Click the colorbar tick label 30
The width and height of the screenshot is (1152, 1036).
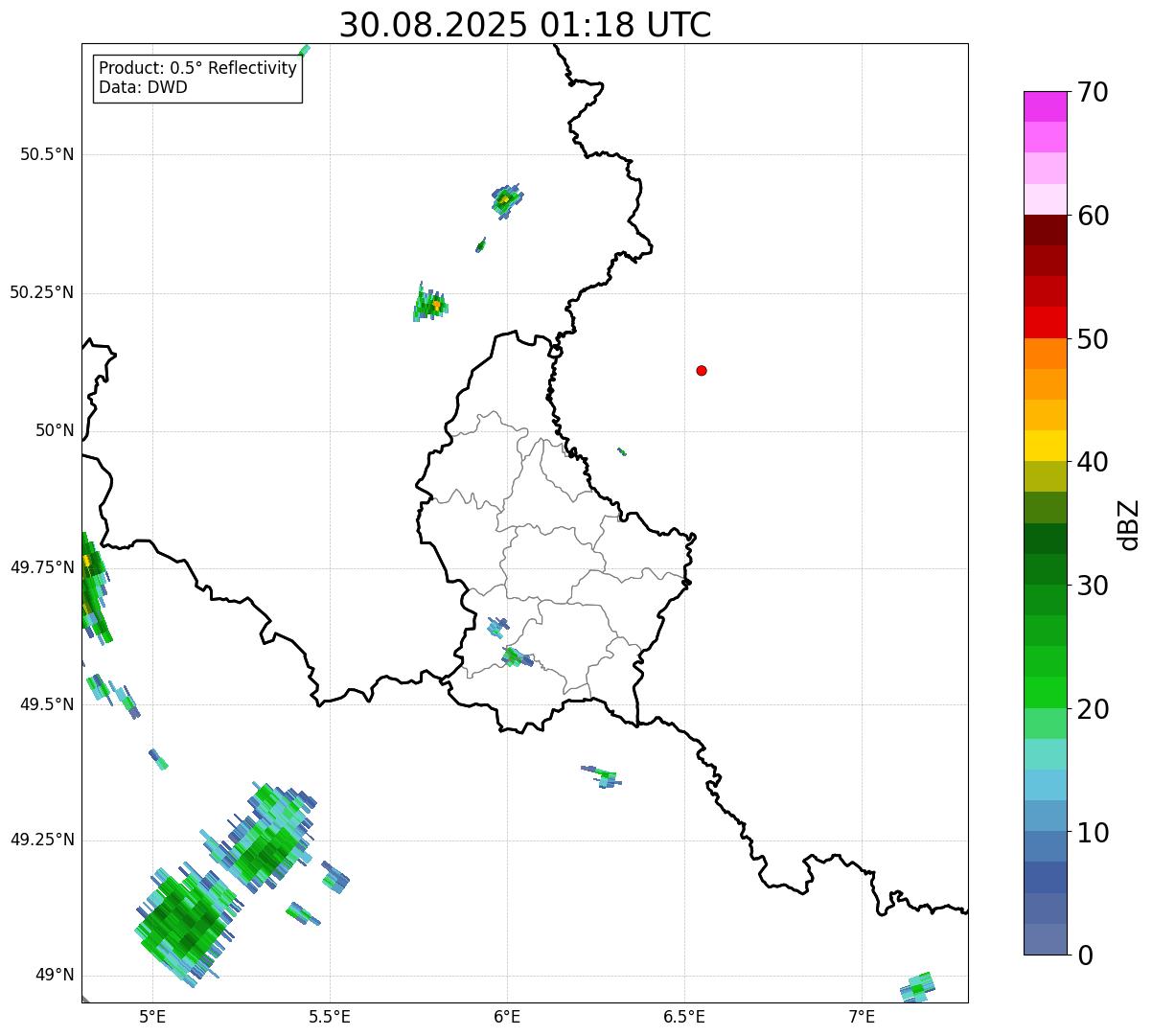1093,586
